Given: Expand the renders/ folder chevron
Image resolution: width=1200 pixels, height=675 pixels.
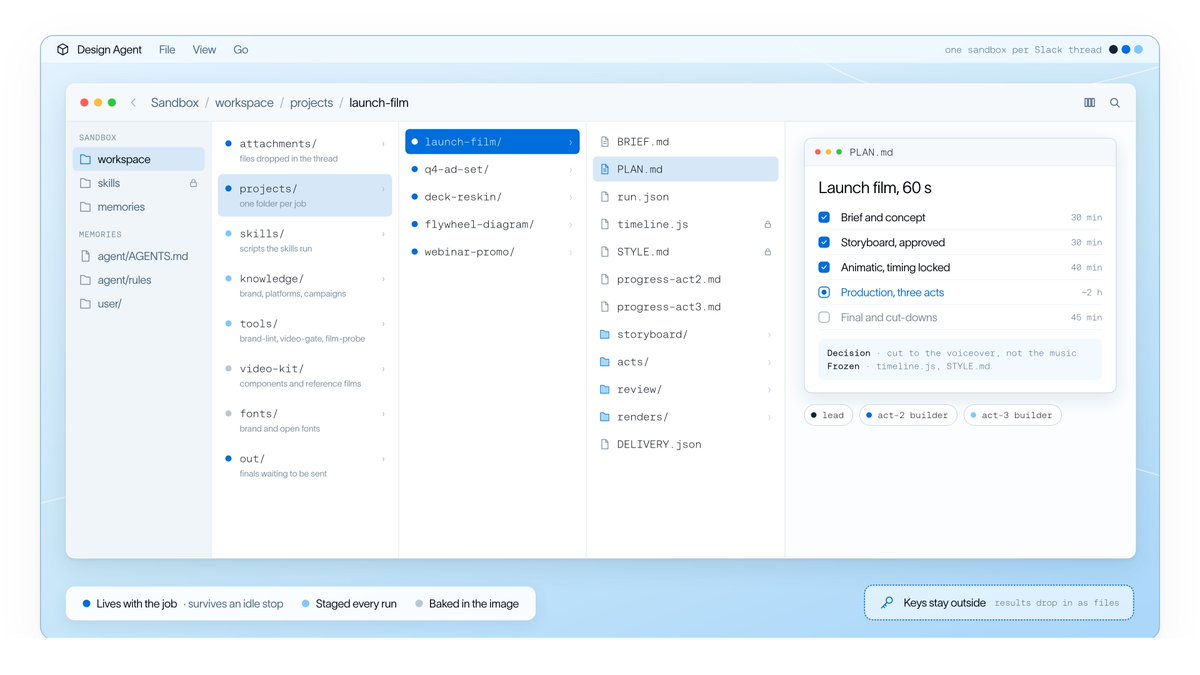Looking at the screenshot, I should click(769, 417).
